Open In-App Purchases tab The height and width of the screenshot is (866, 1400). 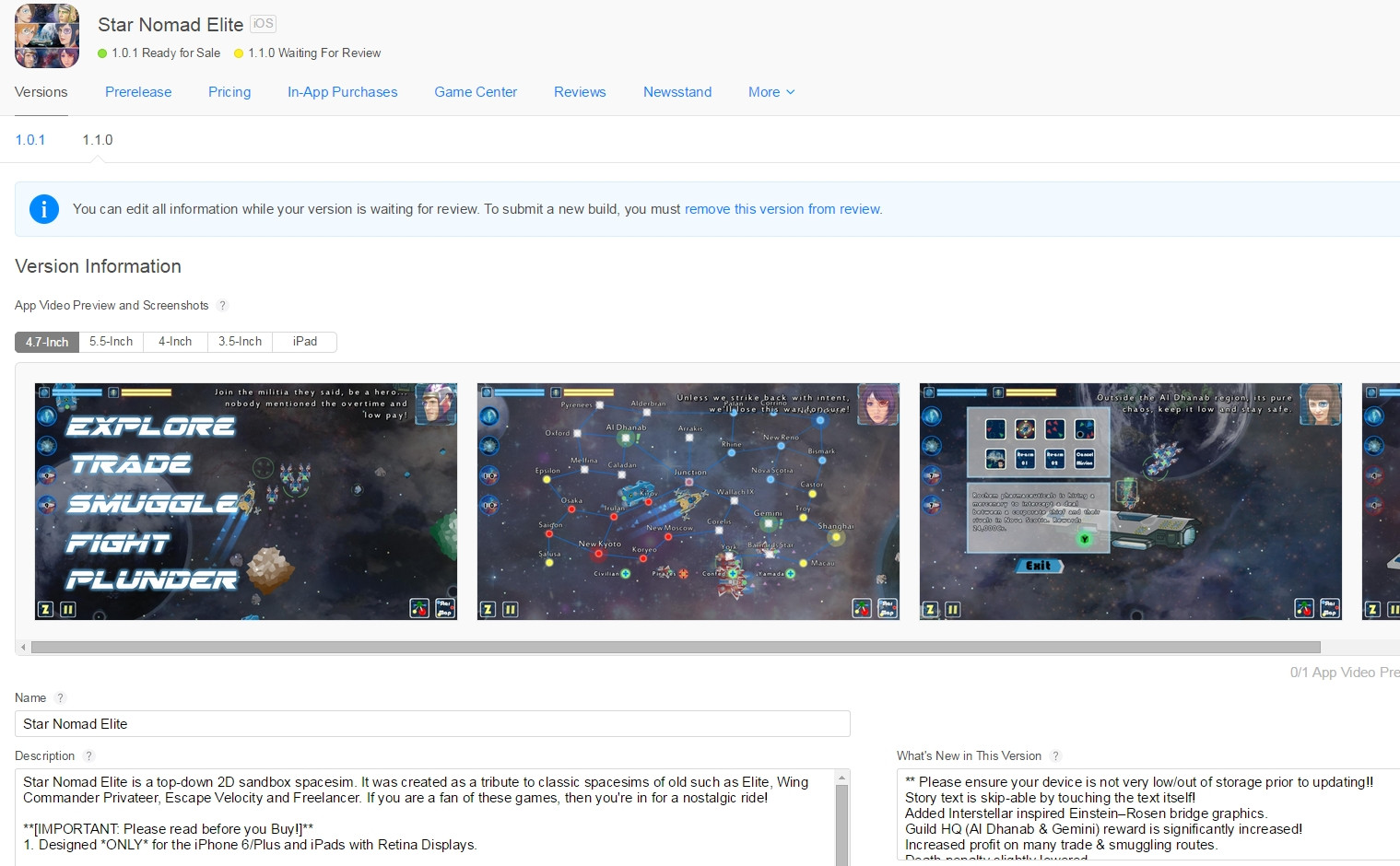(343, 92)
